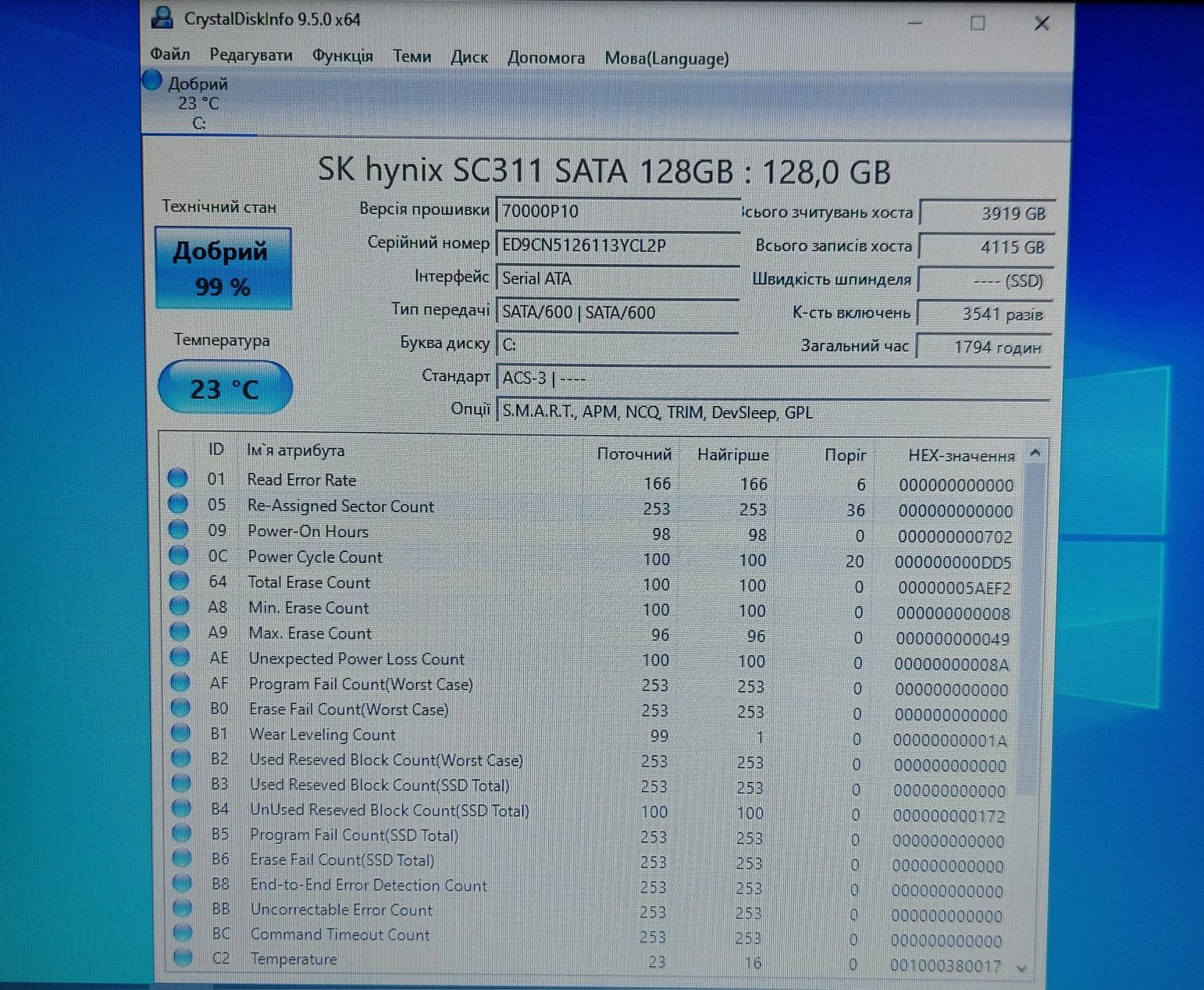The width and height of the screenshot is (1204, 990).
Task: Click the disk title SK hynix SC311 SATA 128GB
Action: pyautogui.click(x=525, y=171)
